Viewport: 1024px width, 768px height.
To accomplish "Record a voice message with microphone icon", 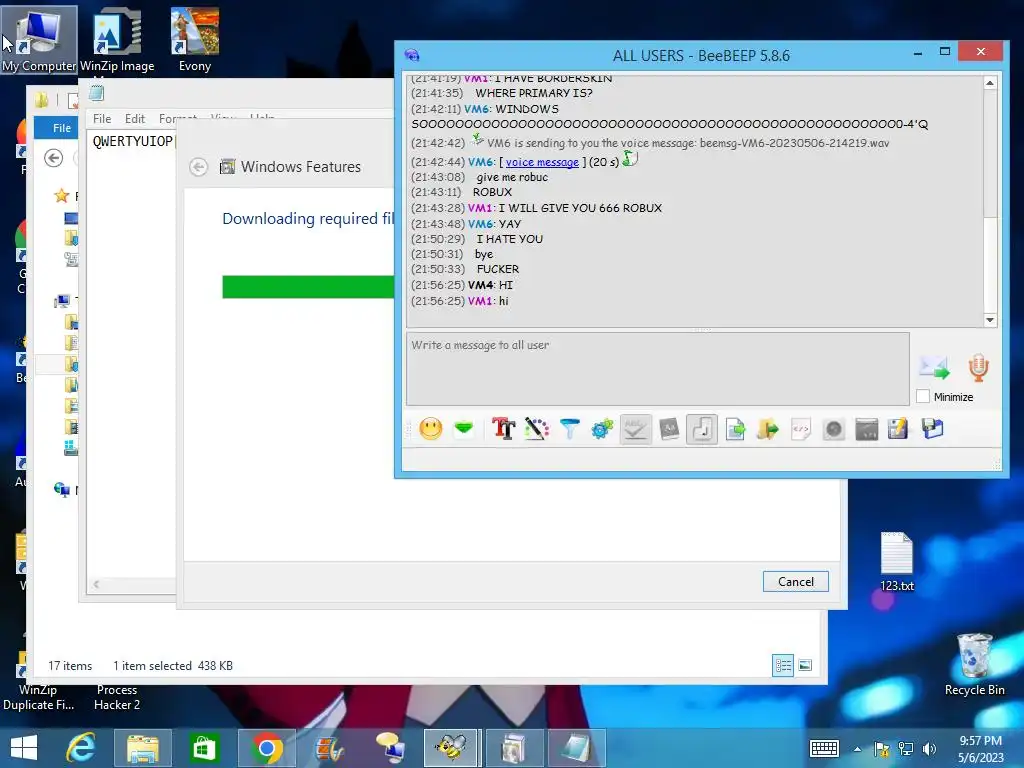I will [978, 368].
